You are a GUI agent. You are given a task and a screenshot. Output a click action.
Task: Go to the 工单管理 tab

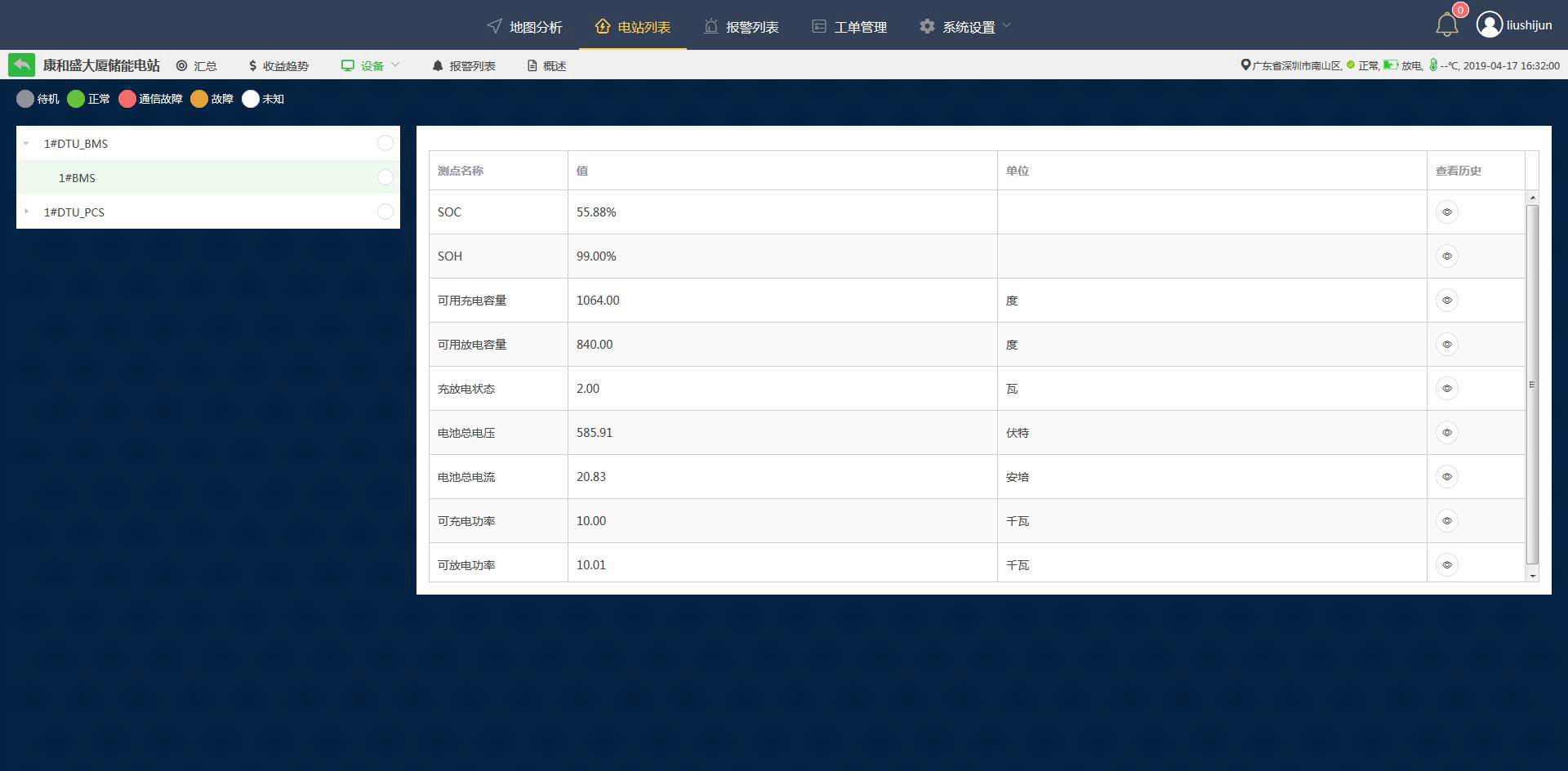click(849, 27)
